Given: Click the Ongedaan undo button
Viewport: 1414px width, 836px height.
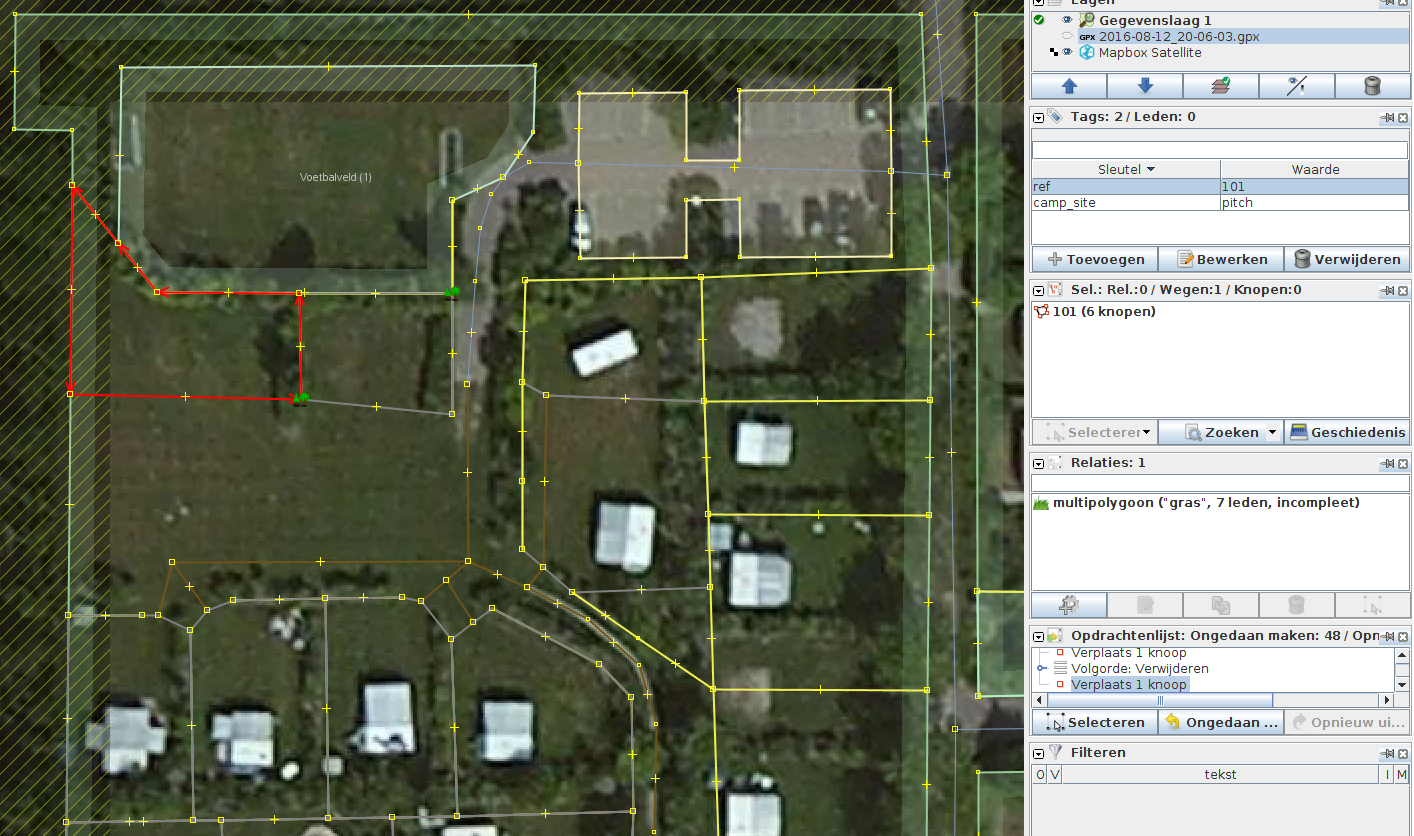Looking at the screenshot, I should [1220, 722].
